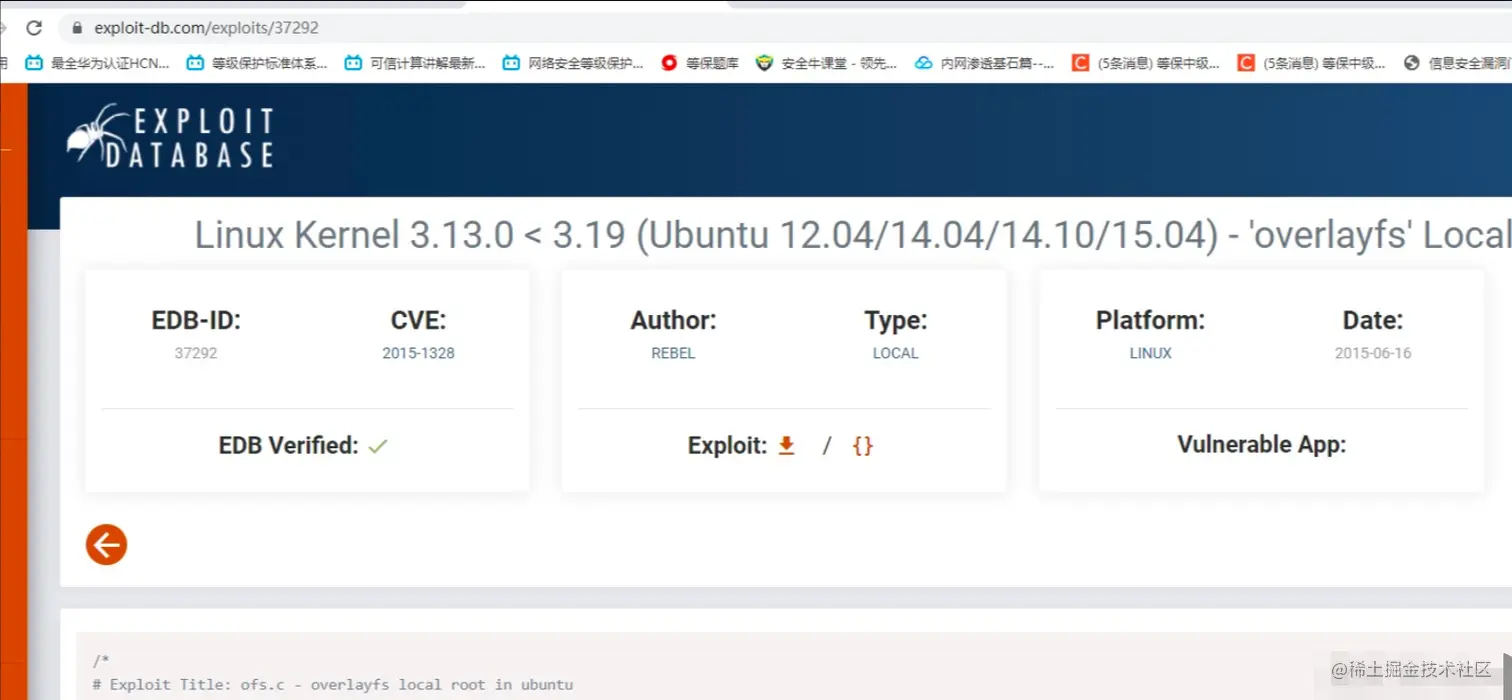This screenshot has width=1512, height=700.
Task: View raw exploit via curly braces icon
Action: coord(862,446)
